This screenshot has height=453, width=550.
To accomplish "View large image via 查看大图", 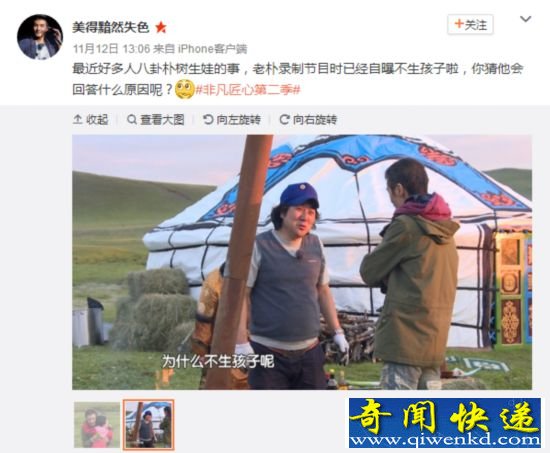I will [x=155, y=120].
